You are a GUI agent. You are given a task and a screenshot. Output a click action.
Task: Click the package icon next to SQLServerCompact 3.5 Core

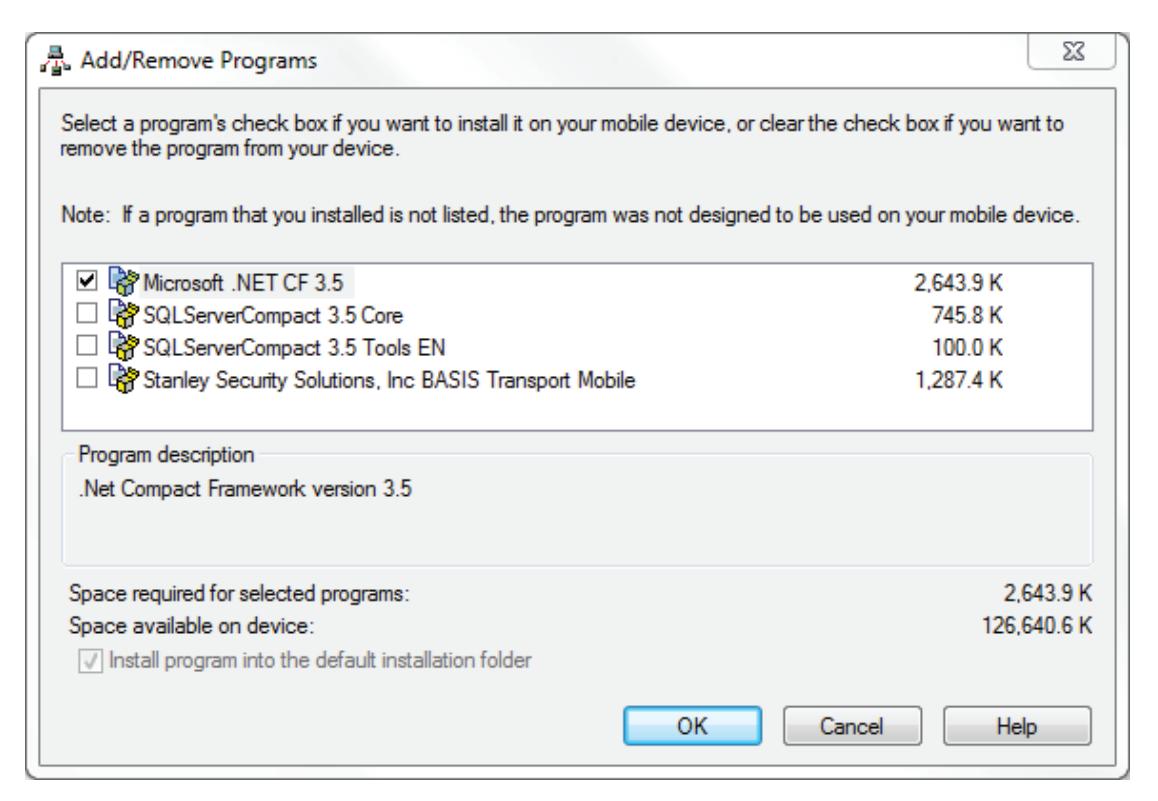click(x=123, y=314)
